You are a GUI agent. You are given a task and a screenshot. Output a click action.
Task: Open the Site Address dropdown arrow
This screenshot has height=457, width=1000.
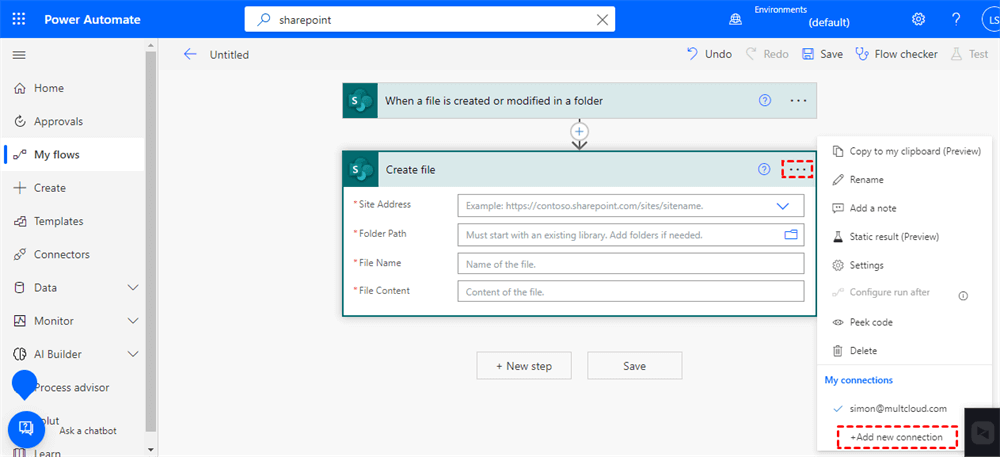(783, 206)
